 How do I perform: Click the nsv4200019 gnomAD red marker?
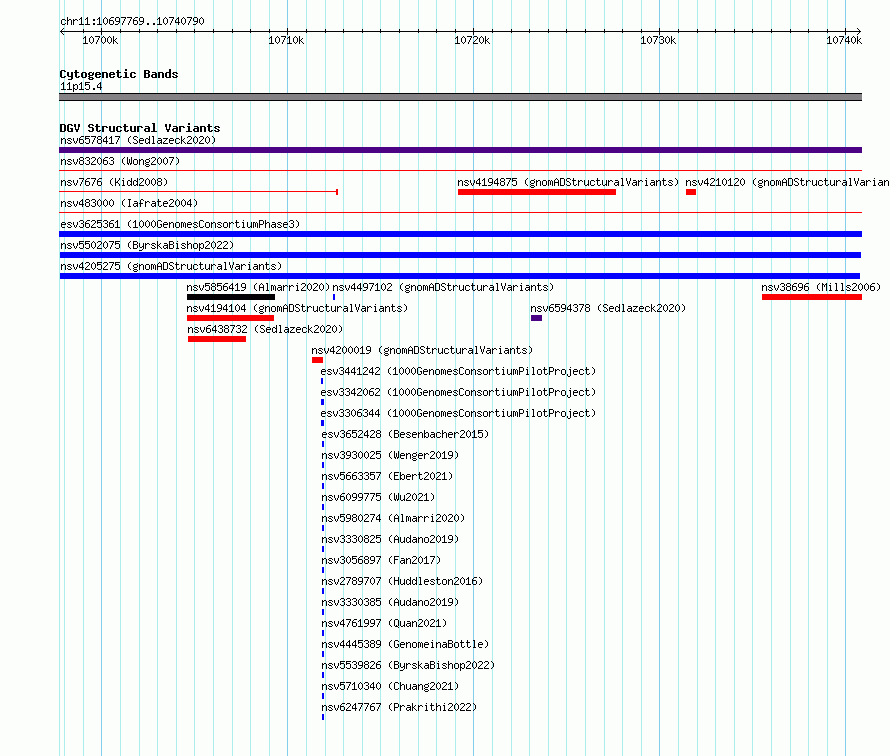[x=317, y=360]
